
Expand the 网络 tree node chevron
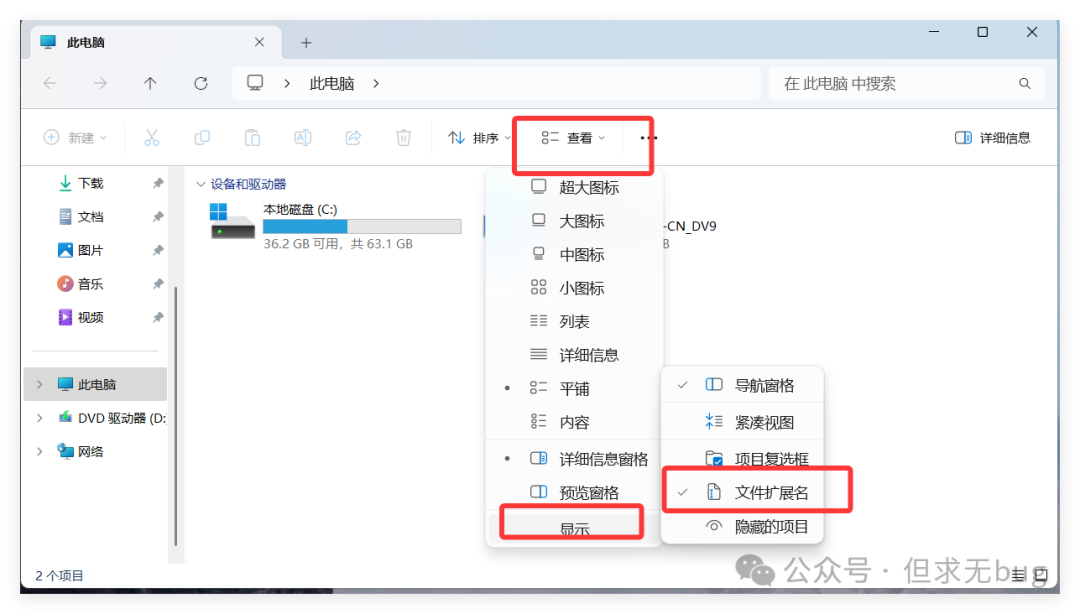[40, 452]
